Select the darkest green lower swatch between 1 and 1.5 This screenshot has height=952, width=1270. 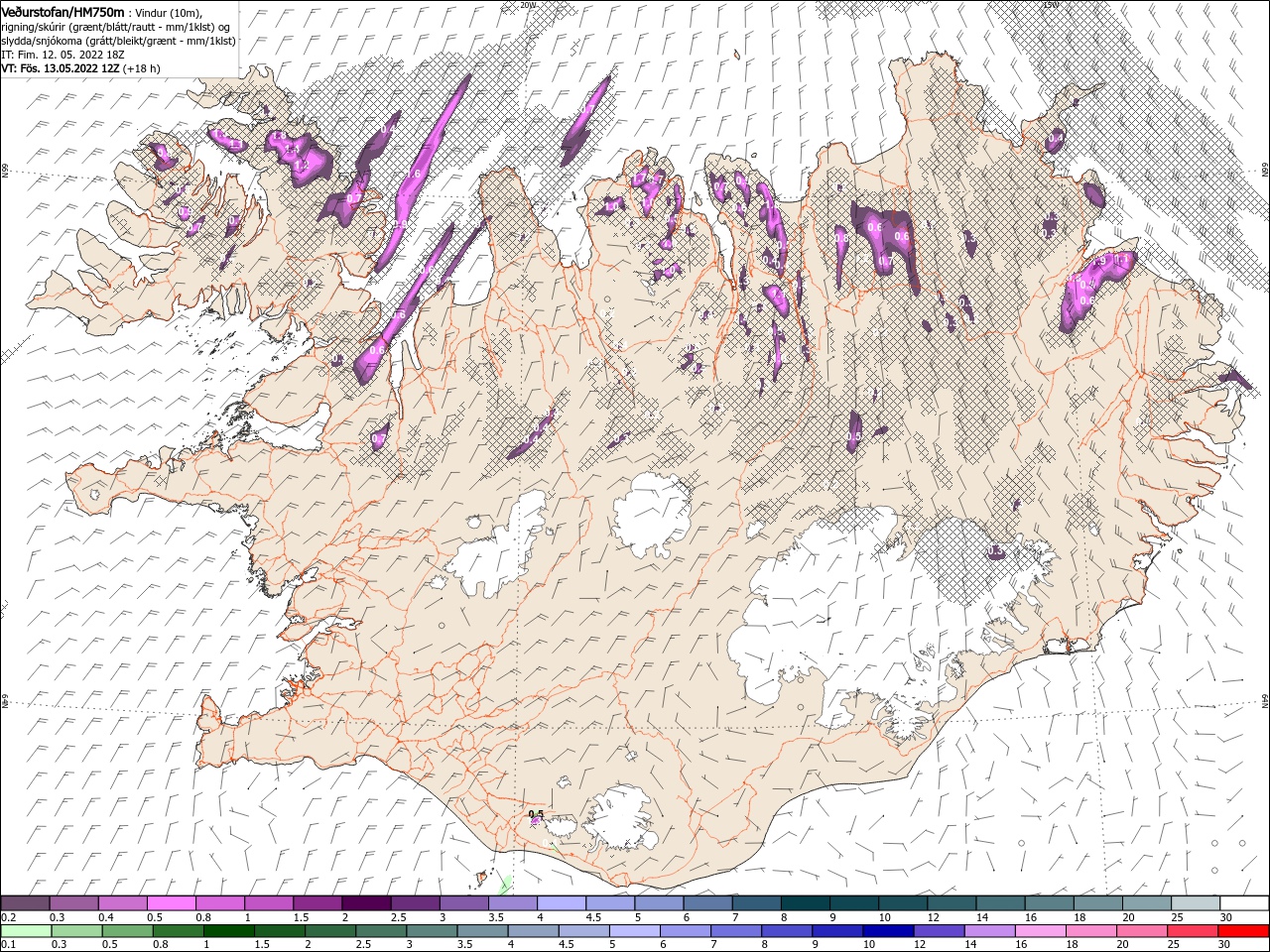point(228,931)
